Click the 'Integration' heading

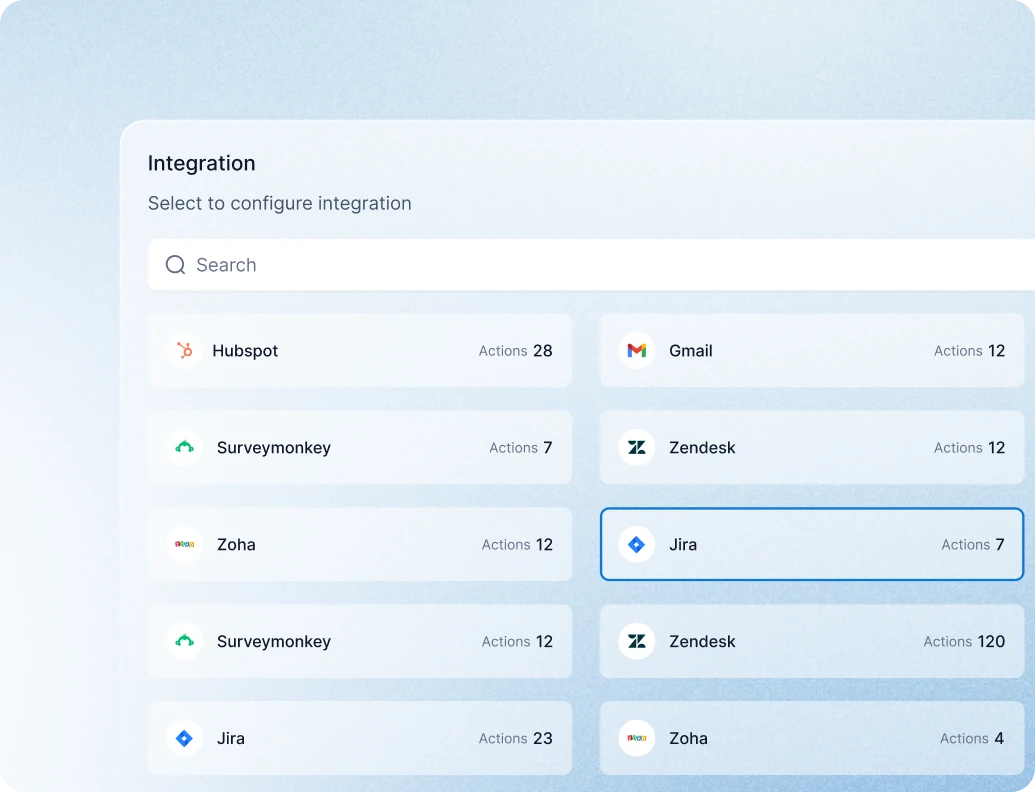[201, 163]
